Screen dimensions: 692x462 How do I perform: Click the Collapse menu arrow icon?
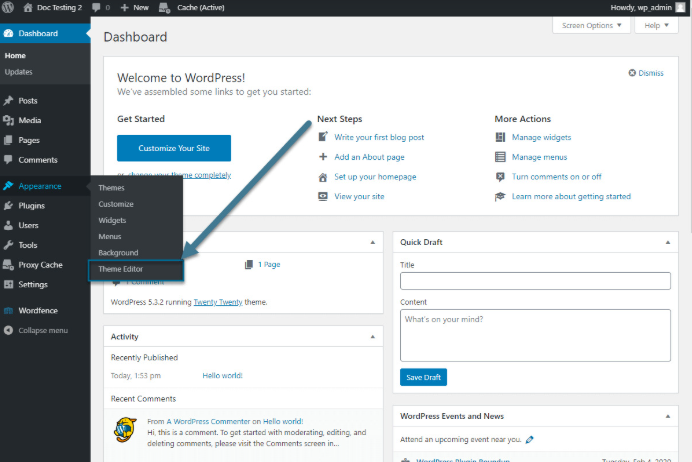(x=8, y=330)
